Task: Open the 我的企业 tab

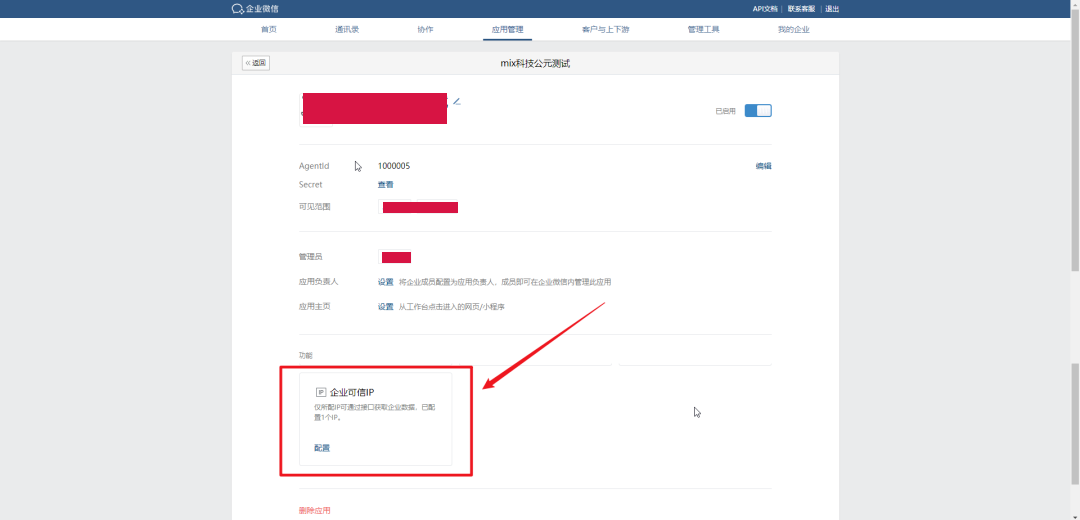Action: click(793, 30)
